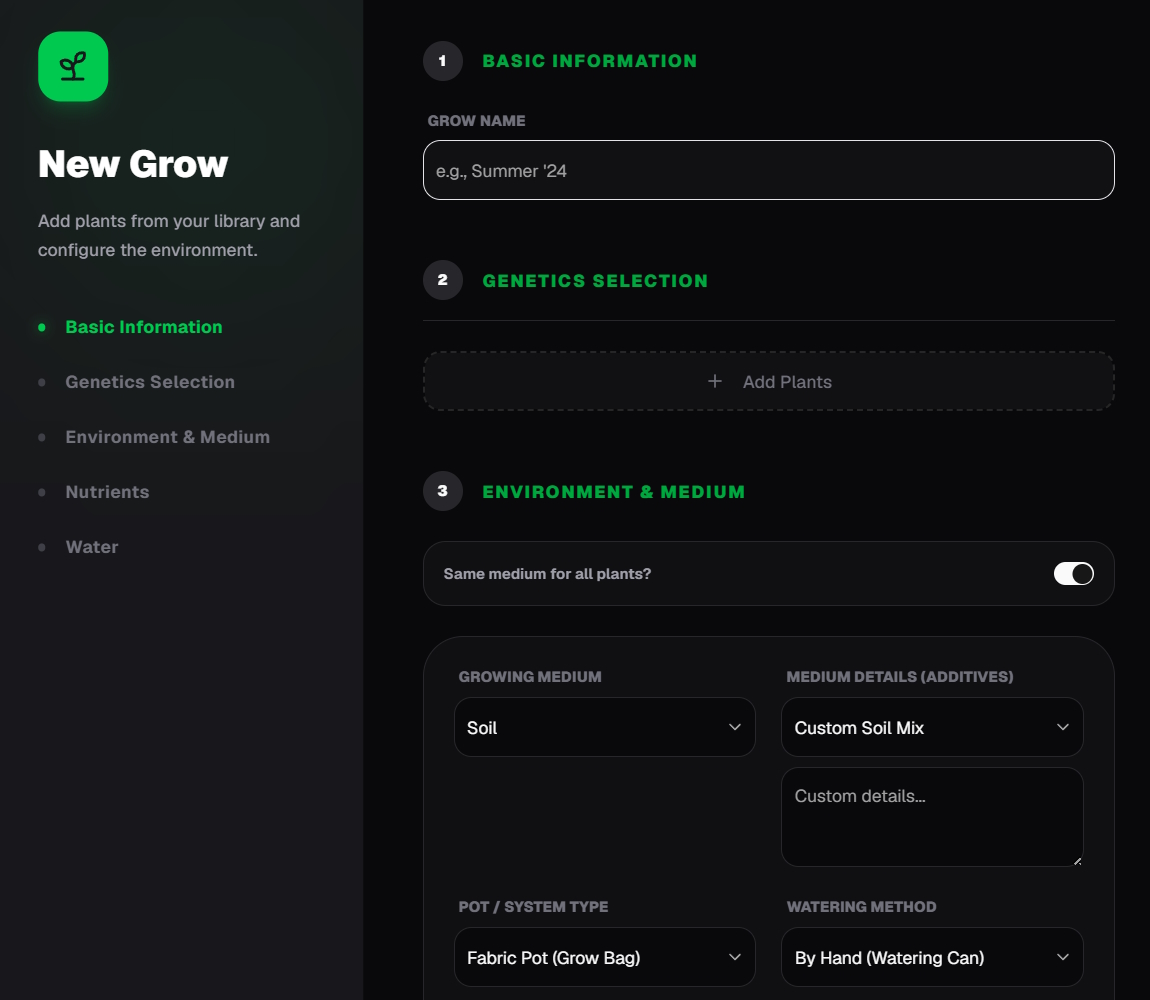Image resolution: width=1150 pixels, height=1000 pixels.
Task: Click the green sprout app logo
Action: (x=73, y=66)
